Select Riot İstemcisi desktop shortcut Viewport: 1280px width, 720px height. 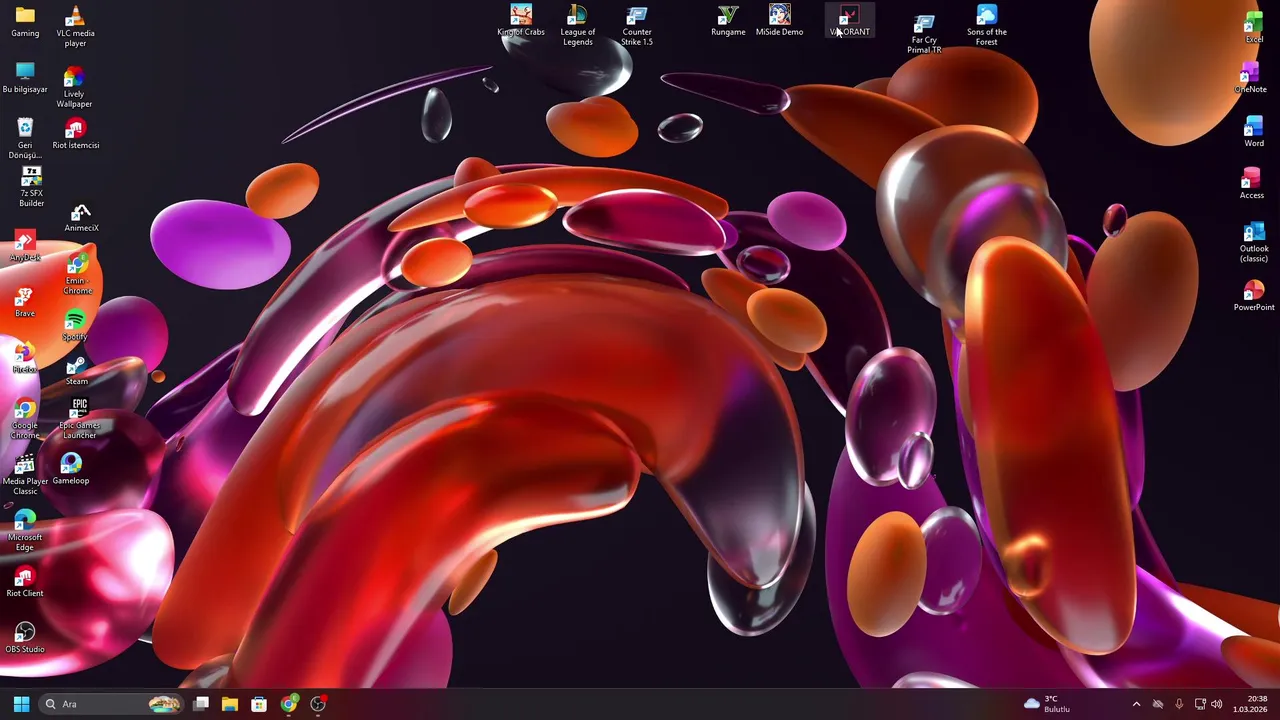click(x=75, y=134)
